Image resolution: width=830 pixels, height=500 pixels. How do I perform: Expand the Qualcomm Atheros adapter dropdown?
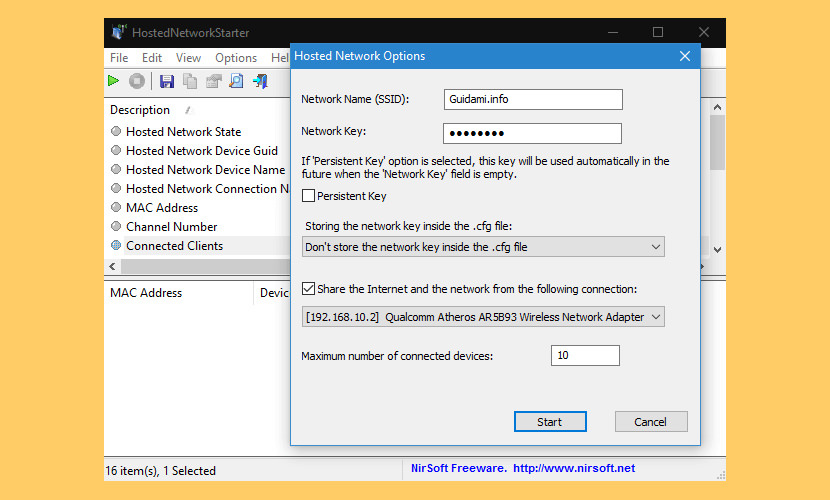pos(483,317)
